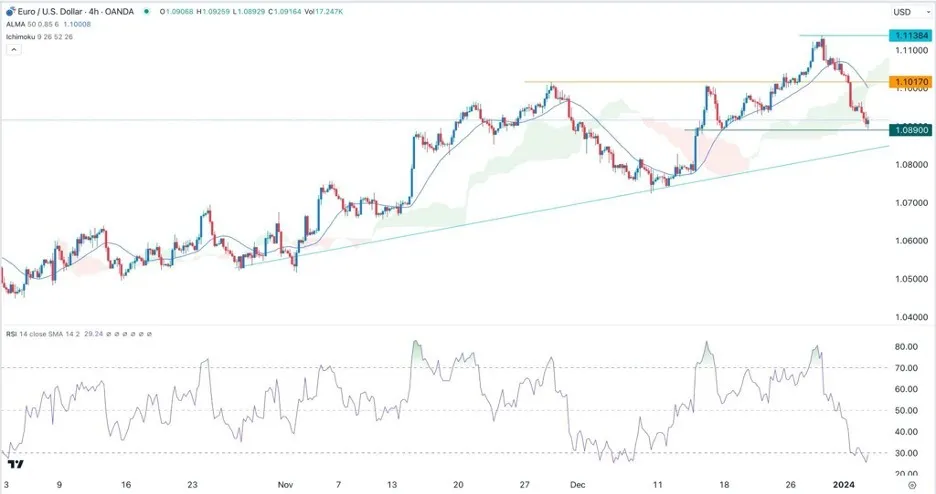Click the 1.11384 blue price label
This screenshot has height=494, width=936.
point(910,36)
